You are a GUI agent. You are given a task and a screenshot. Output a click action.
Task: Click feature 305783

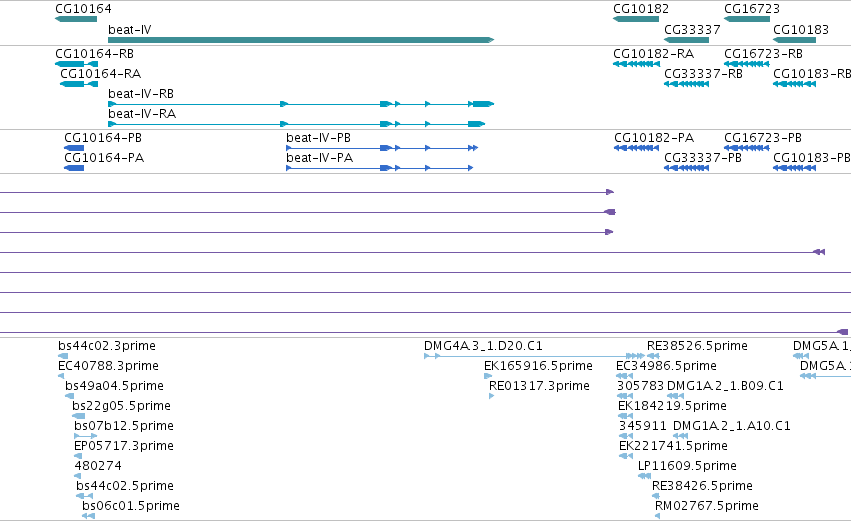(x=625, y=396)
